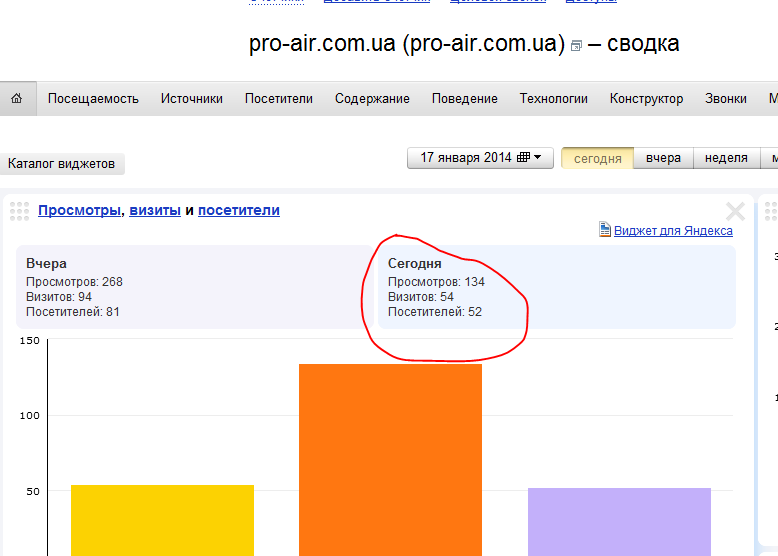Click the small site icon next to the title
This screenshot has width=778, height=556.
click(576, 46)
